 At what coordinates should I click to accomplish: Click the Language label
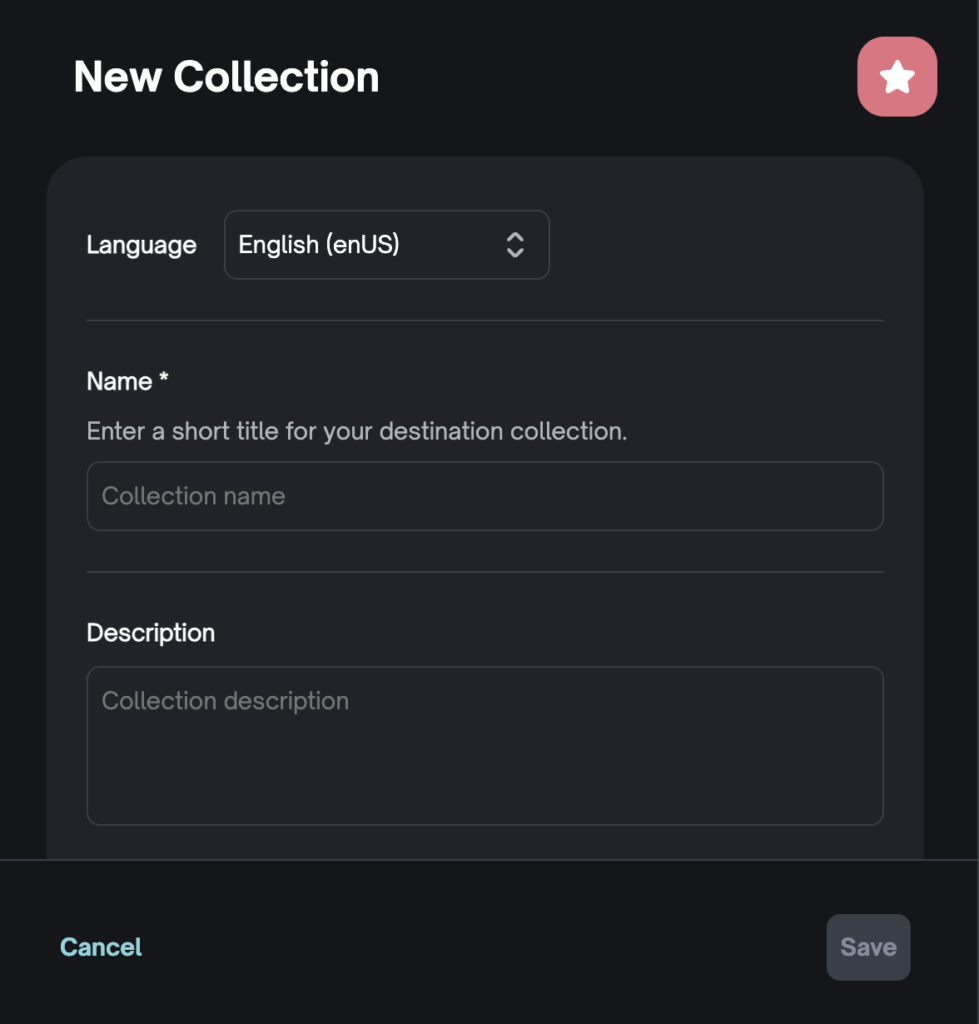click(141, 245)
